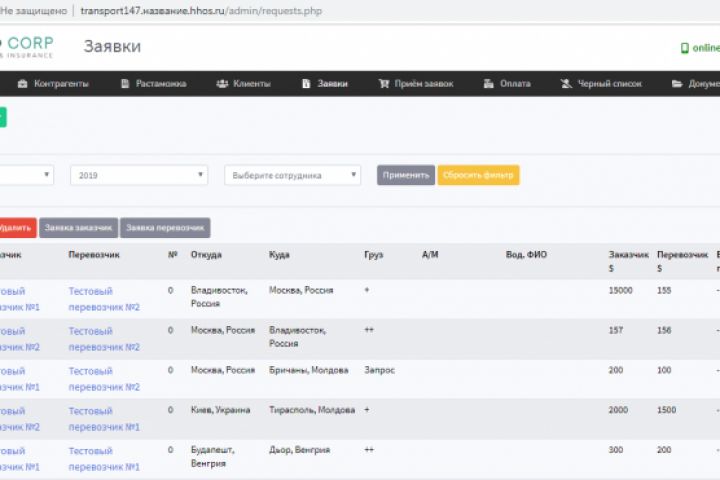Viewport: 720px width, 480px height.
Task: Click the payment icon beside Оплата
Action: (489, 84)
